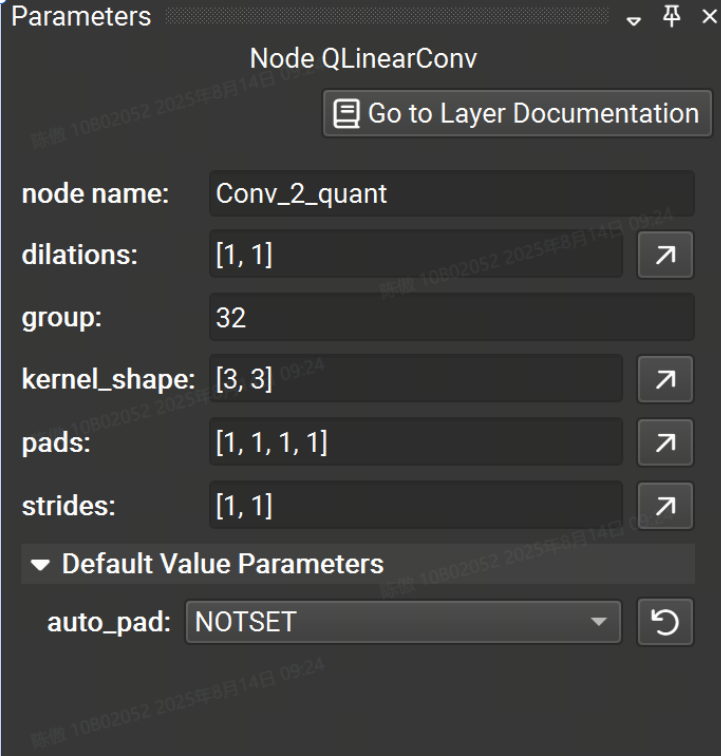Open the strides value editor arrow
This screenshot has width=721, height=756.
pyautogui.click(x=665, y=506)
